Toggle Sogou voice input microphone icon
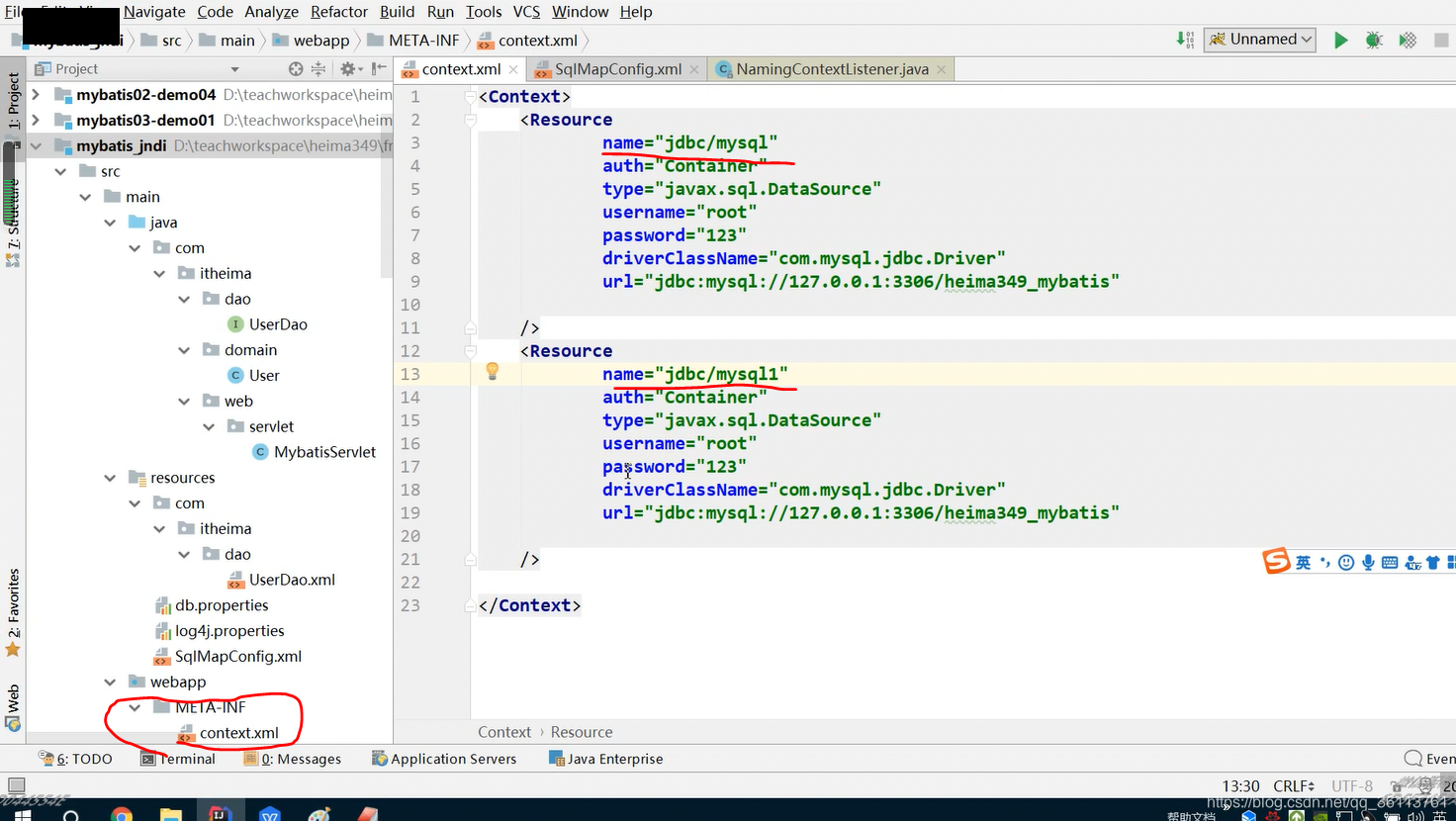This screenshot has width=1456, height=821. [x=1368, y=563]
